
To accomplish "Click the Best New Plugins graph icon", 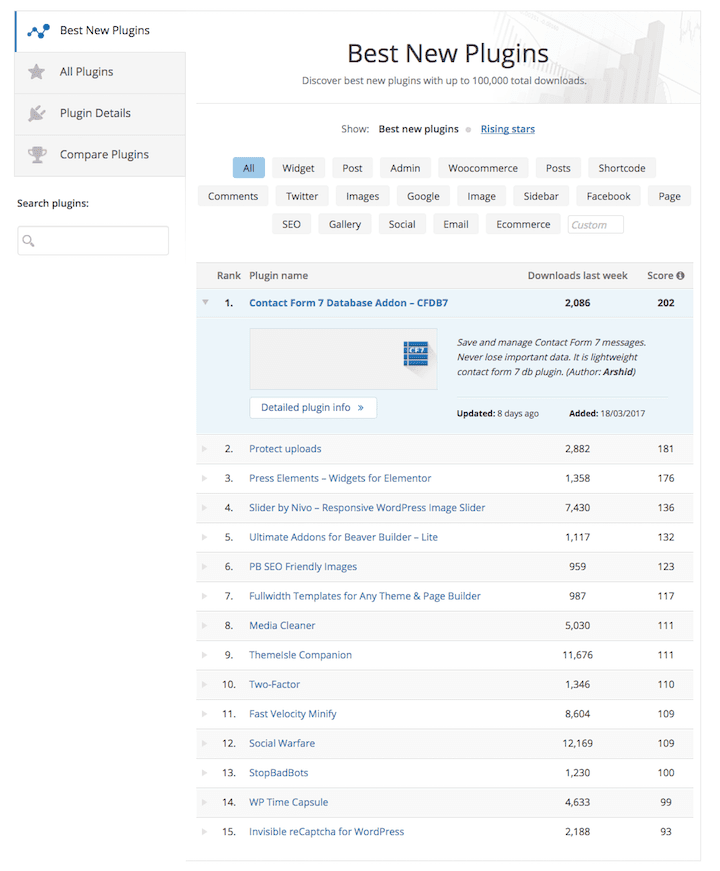I will click(38, 31).
